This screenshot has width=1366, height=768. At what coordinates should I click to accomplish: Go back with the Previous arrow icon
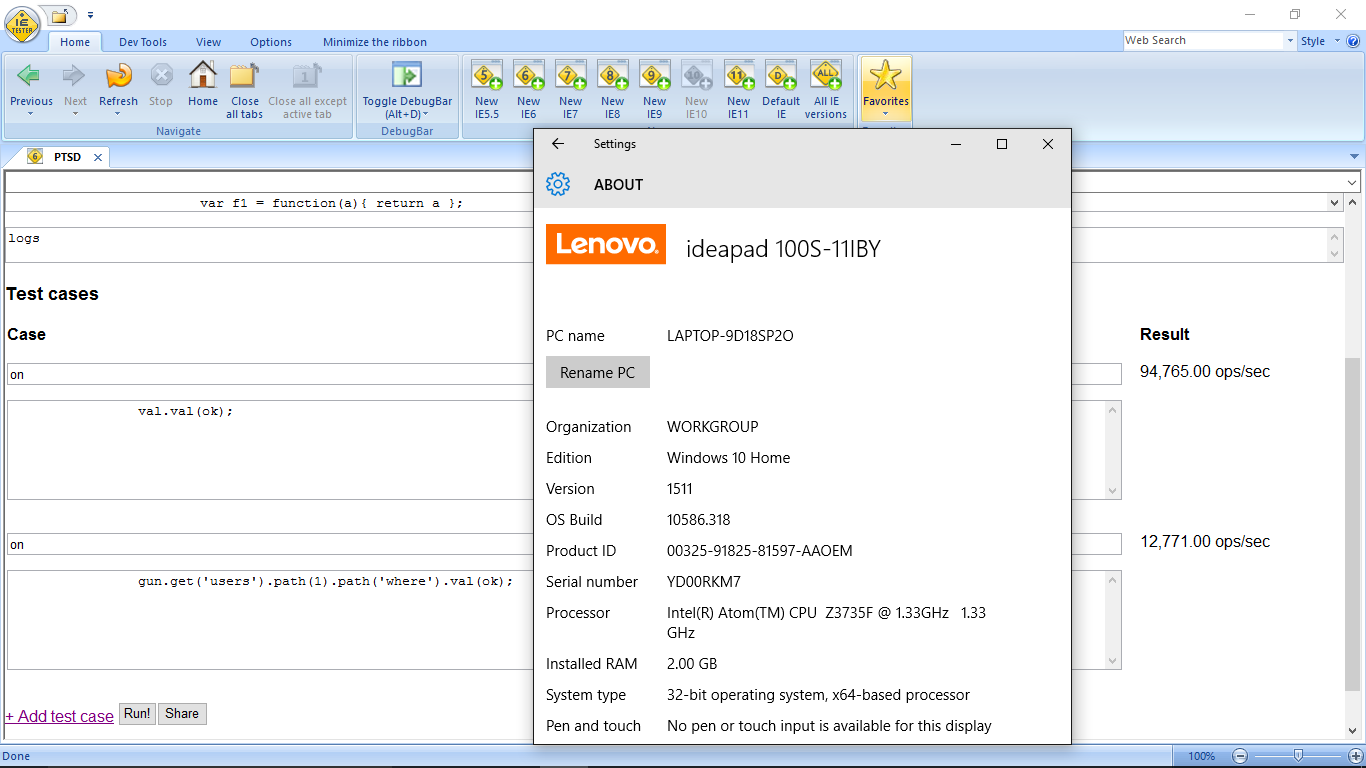tap(30, 75)
